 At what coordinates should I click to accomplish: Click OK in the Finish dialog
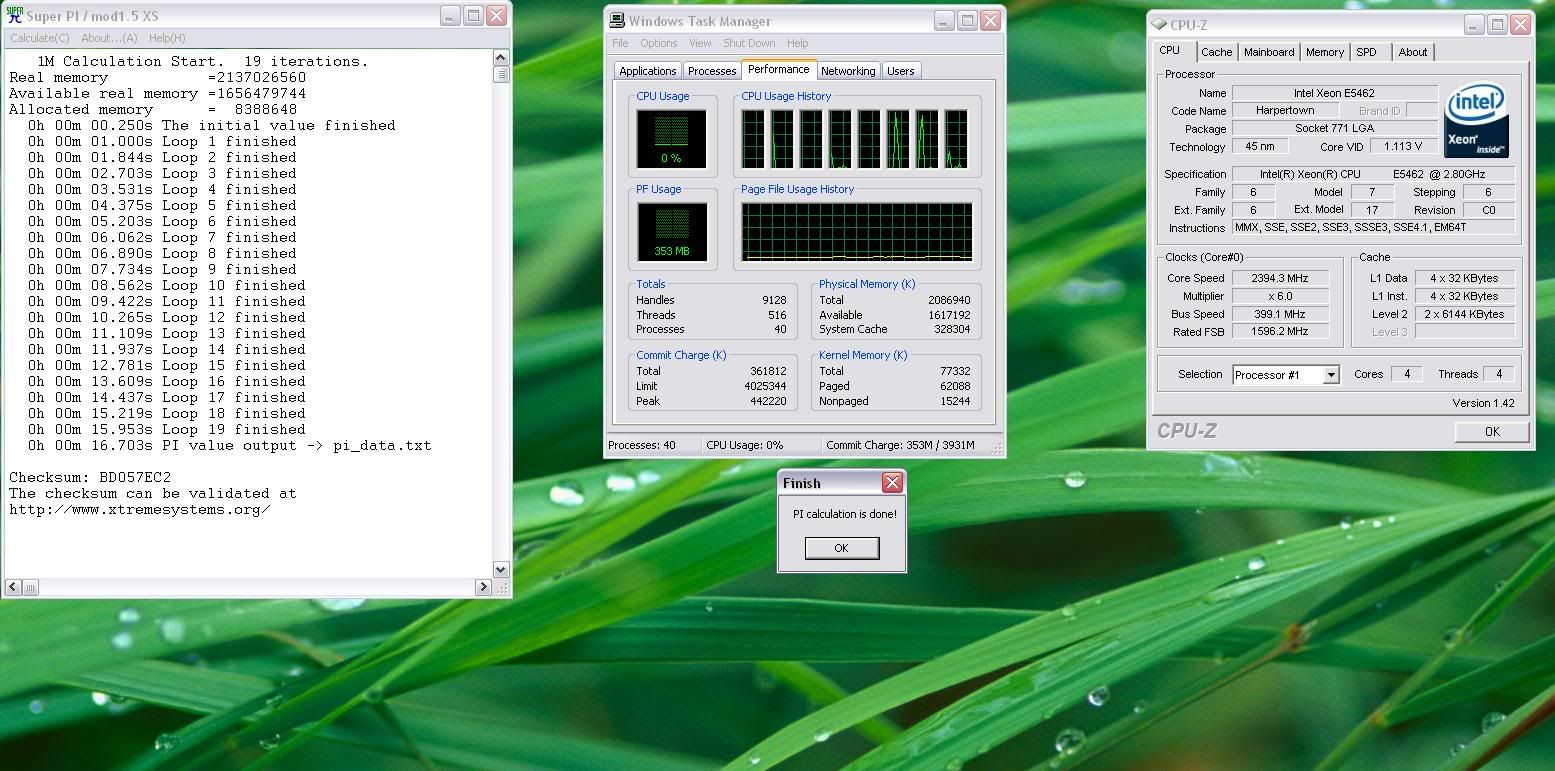(841, 548)
